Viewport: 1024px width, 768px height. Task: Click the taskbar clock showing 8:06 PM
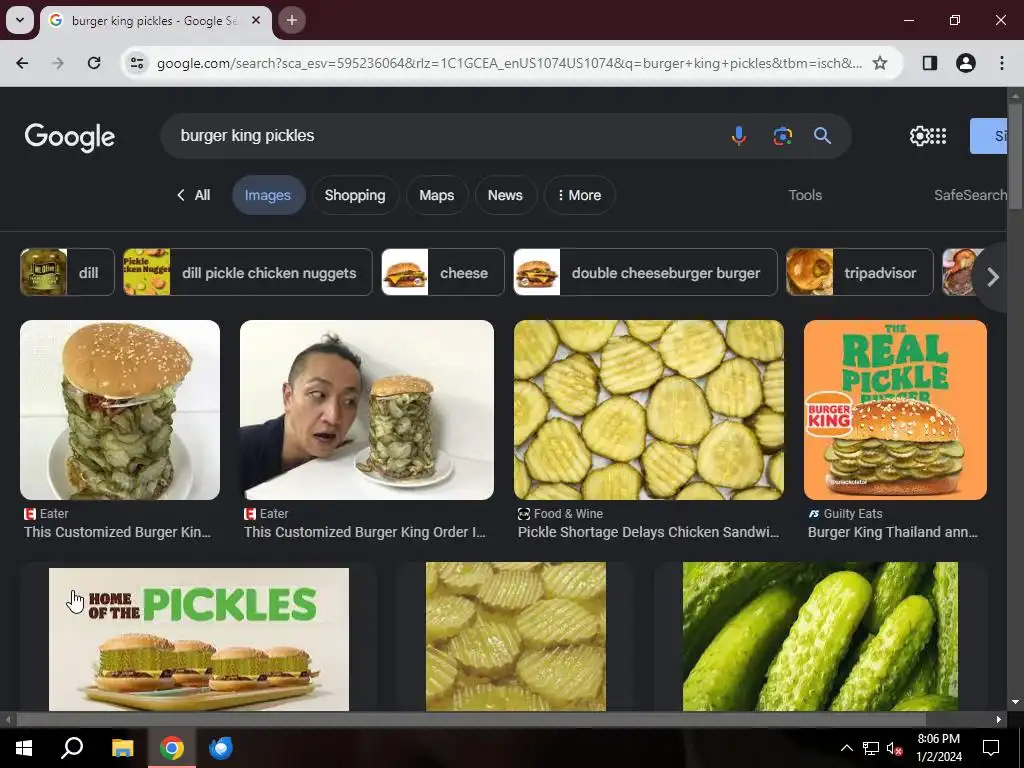click(x=938, y=748)
